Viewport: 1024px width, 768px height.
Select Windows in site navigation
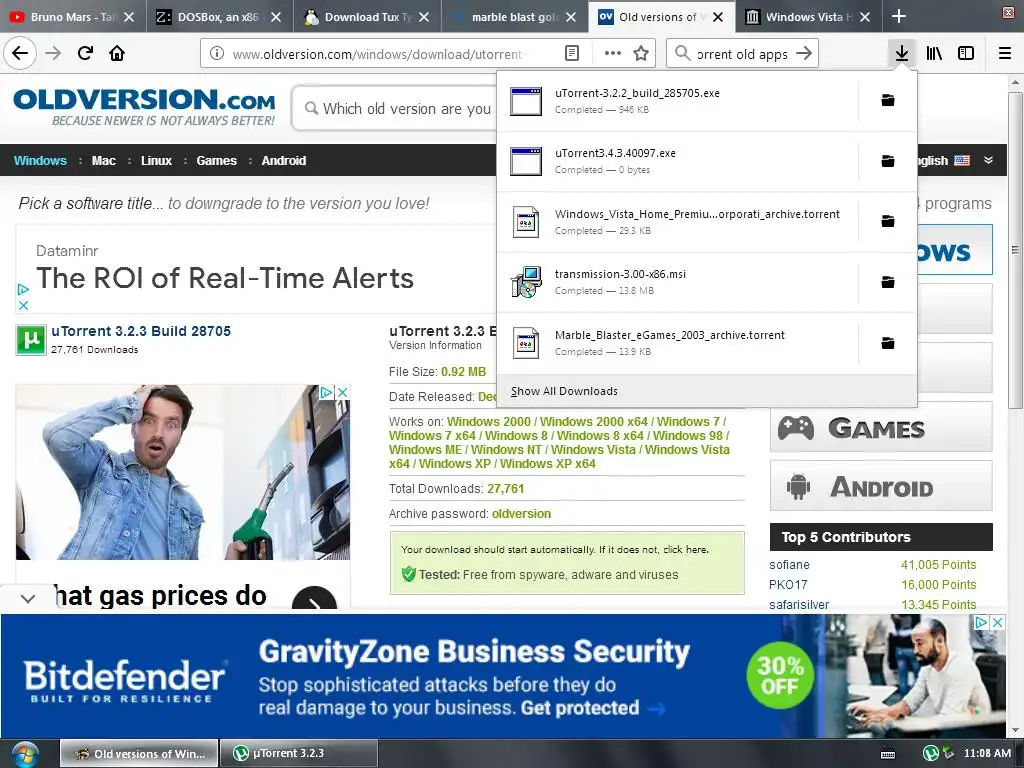tap(40, 161)
